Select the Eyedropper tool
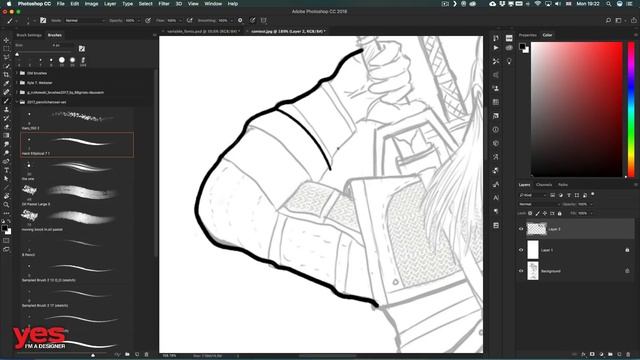 pyautogui.click(x=6, y=83)
